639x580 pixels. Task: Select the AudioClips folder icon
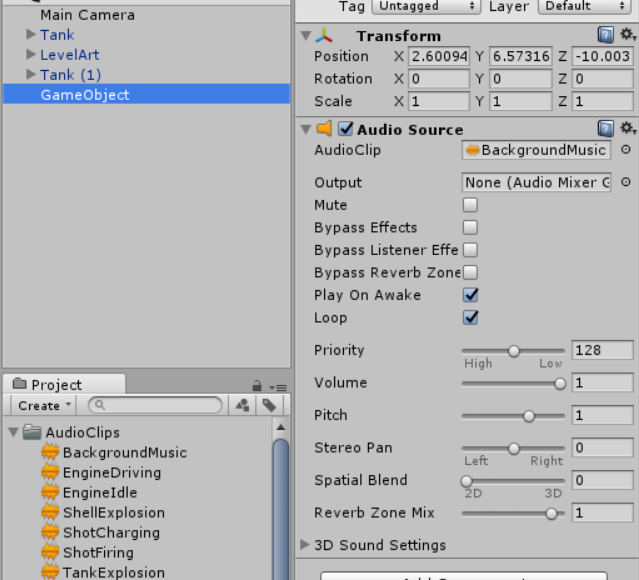tap(32, 432)
